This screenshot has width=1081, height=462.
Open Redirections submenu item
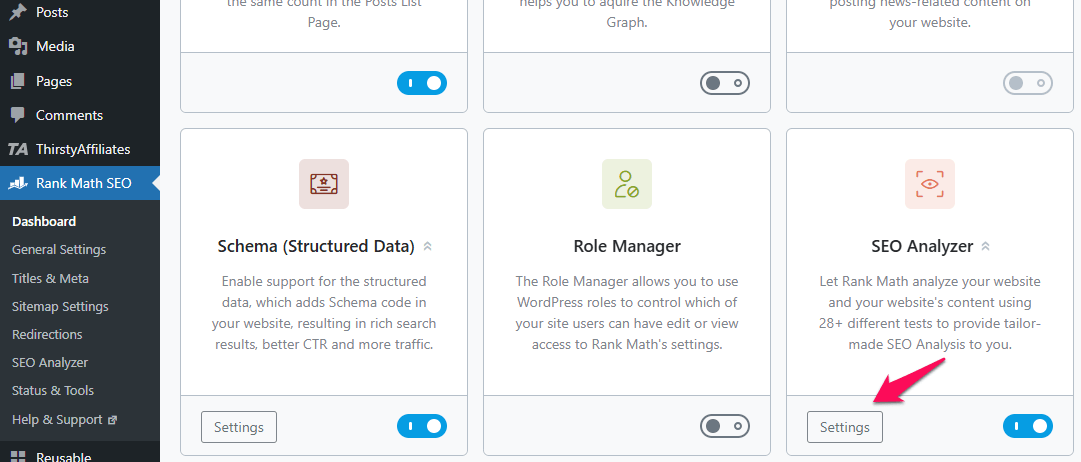coord(47,334)
